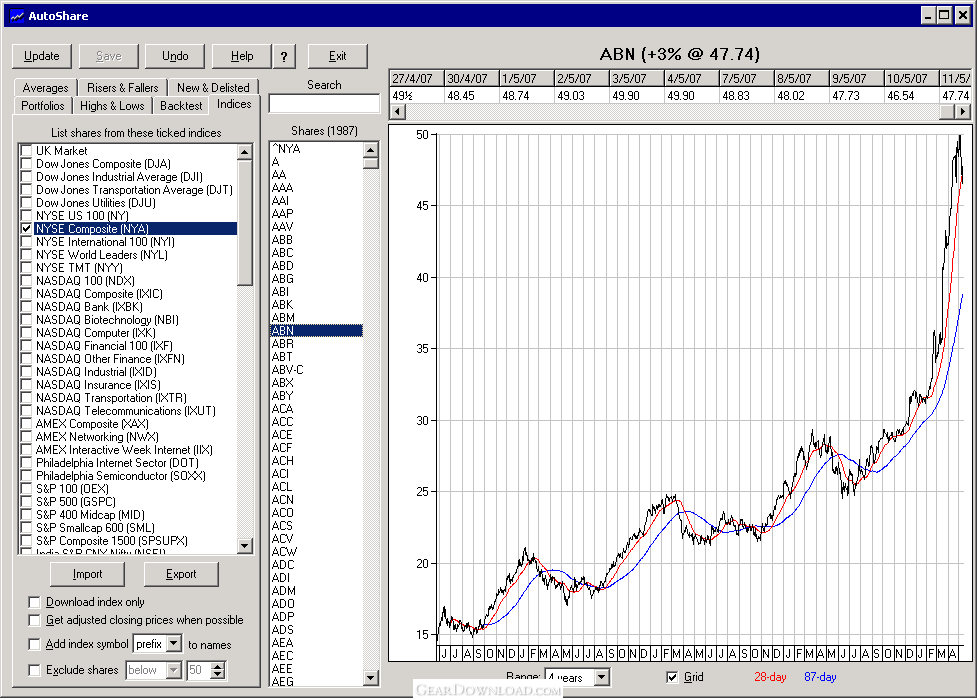Select ADM in the shares list
977x698 pixels.
(316, 591)
